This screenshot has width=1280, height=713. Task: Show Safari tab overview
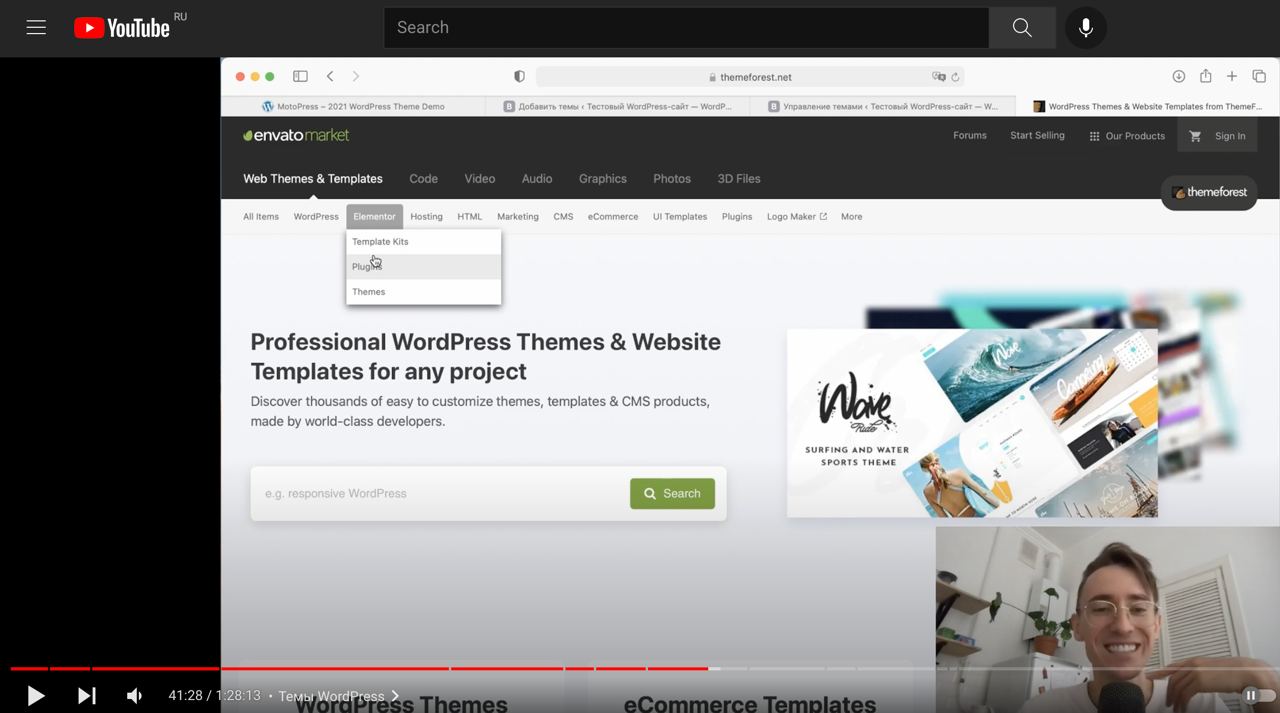1259,76
